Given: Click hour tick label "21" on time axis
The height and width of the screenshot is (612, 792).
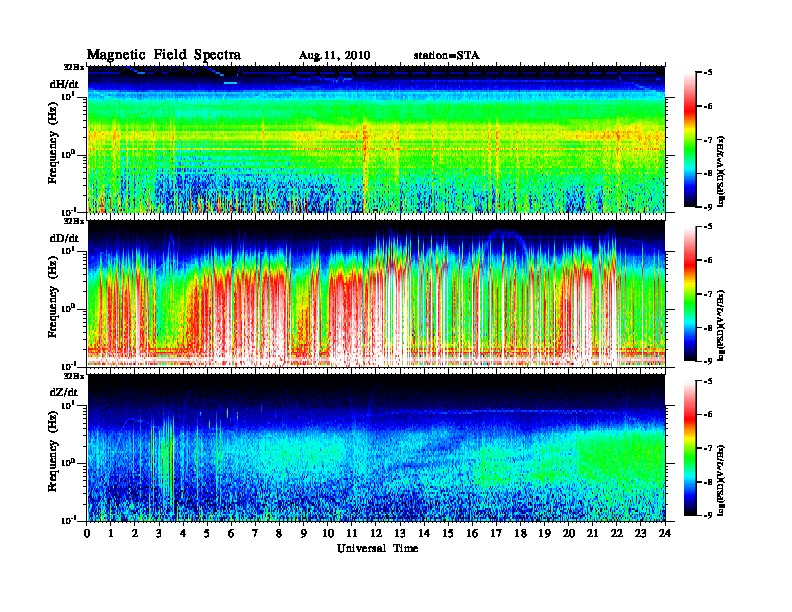Looking at the screenshot, I should [592, 533].
